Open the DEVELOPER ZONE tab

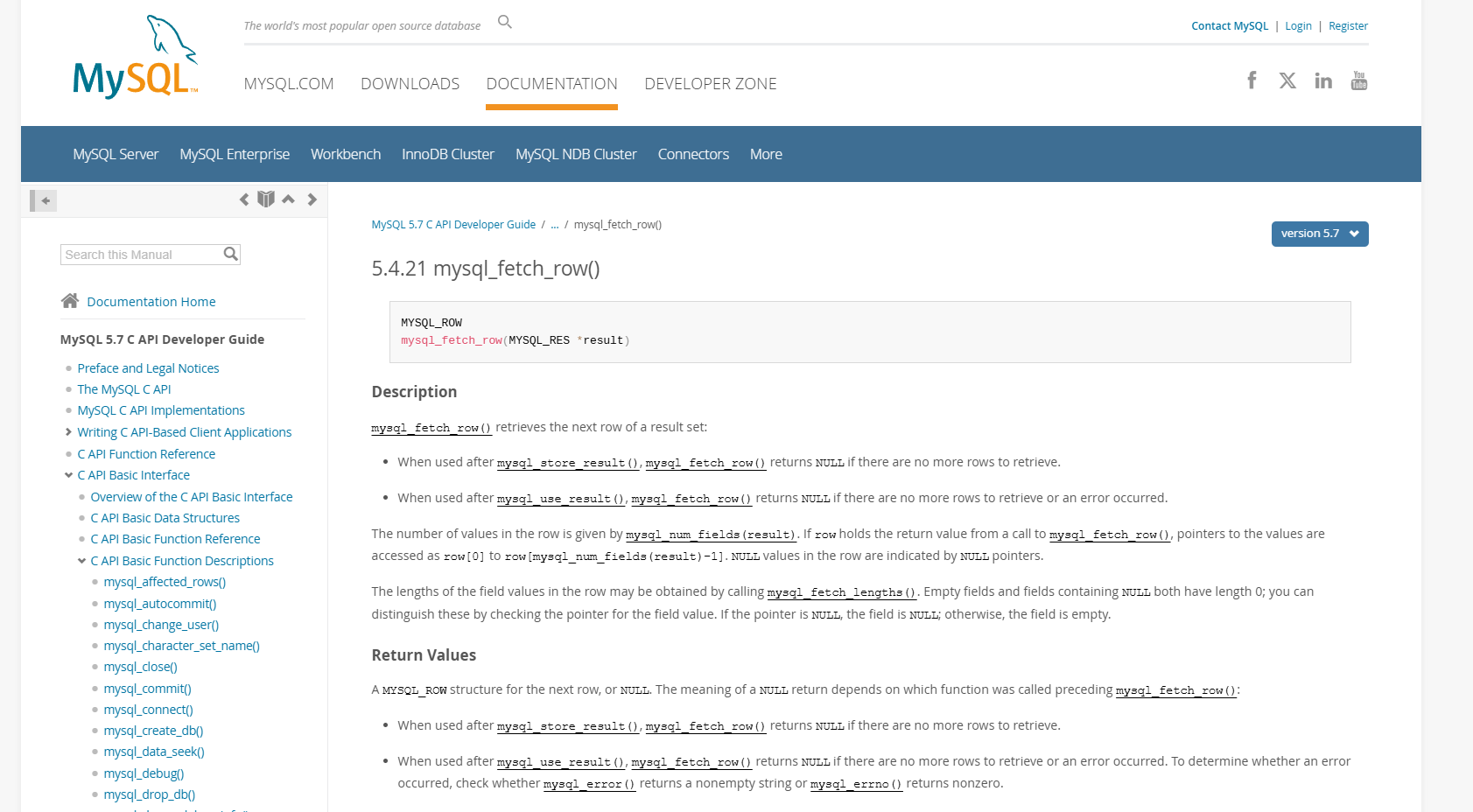(711, 84)
